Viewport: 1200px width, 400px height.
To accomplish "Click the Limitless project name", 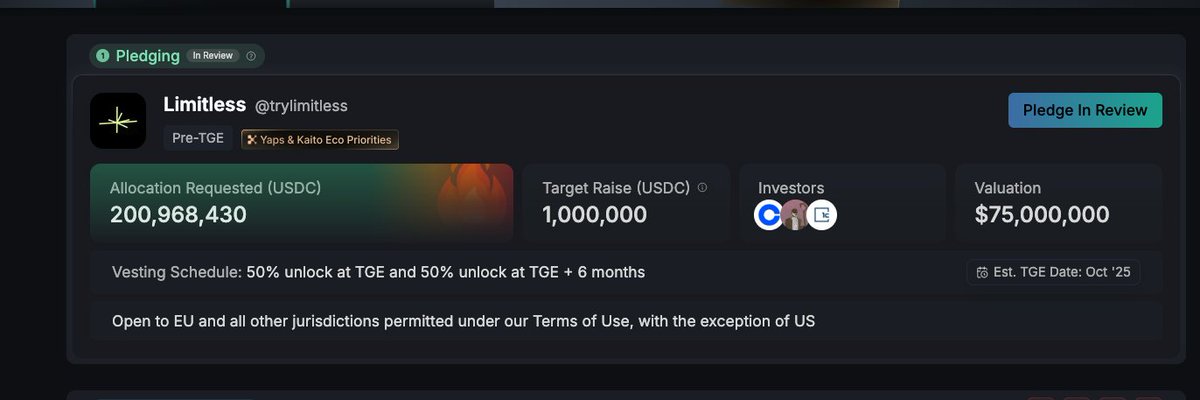I will 204,105.
